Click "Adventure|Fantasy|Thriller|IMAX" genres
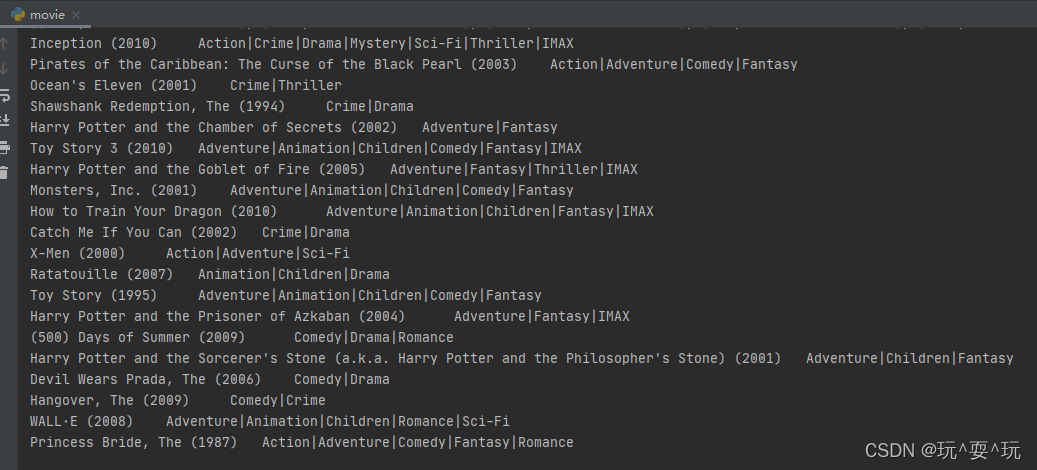This screenshot has width=1037, height=470. pyautogui.click(x=514, y=170)
